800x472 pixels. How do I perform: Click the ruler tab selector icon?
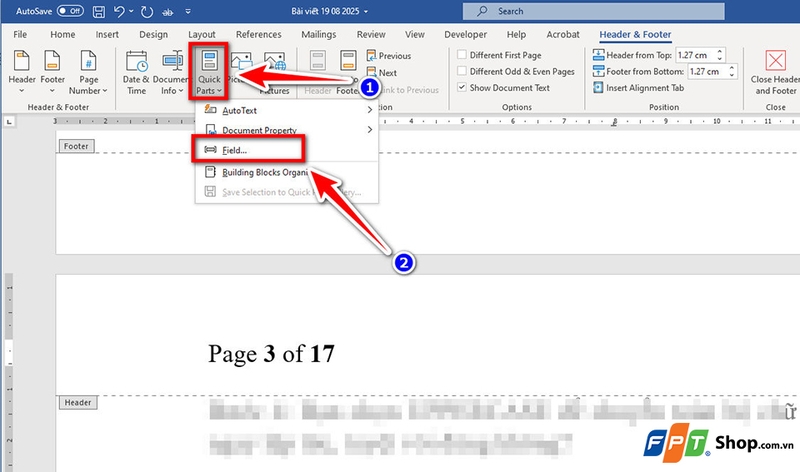click(x=9, y=121)
